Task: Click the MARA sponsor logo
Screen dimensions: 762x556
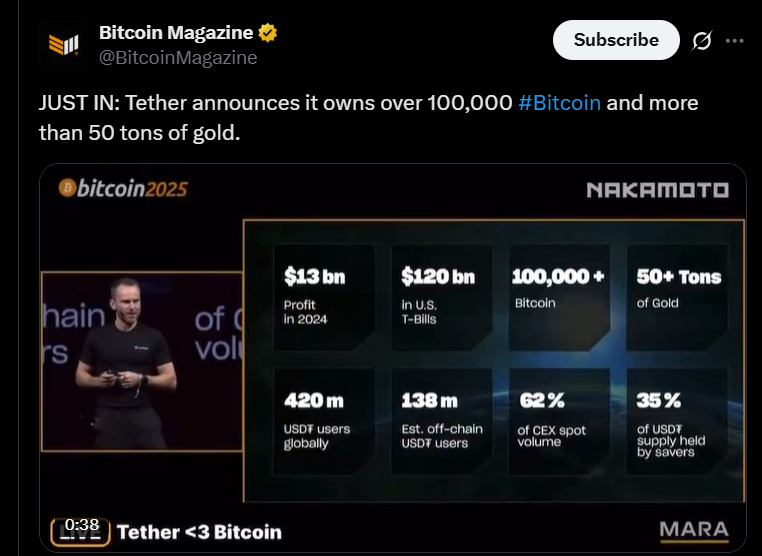Action: [x=694, y=531]
